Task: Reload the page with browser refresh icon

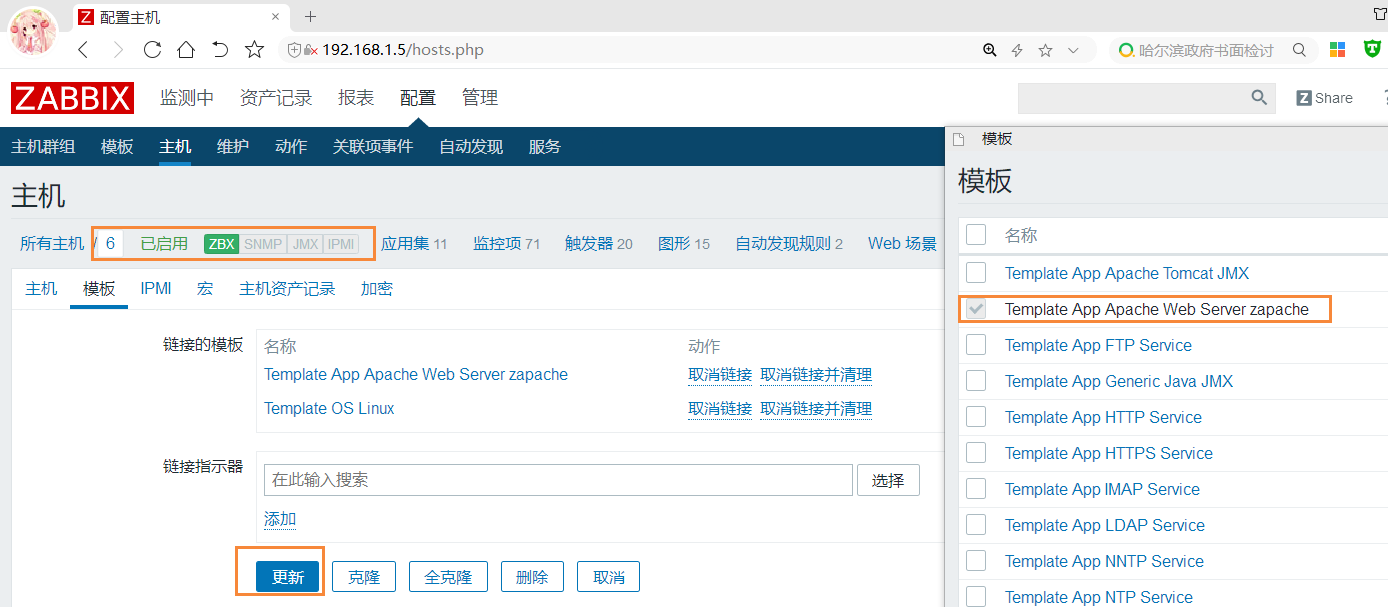Action: [152, 50]
